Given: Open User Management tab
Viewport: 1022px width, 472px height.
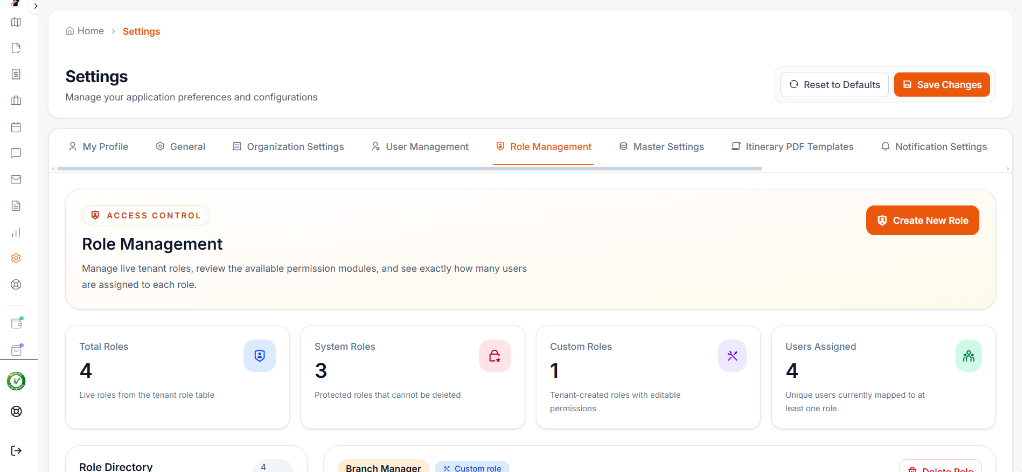Looking at the screenshot, I should pyautogui.click(x=420, y=147).
